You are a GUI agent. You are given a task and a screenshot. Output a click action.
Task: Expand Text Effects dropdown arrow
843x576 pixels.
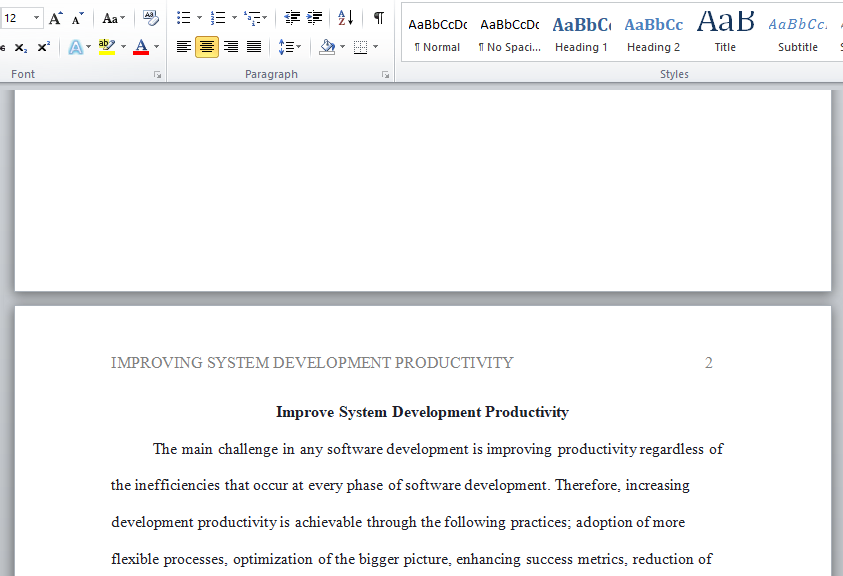pyautogui.click(x=88, y=47)
